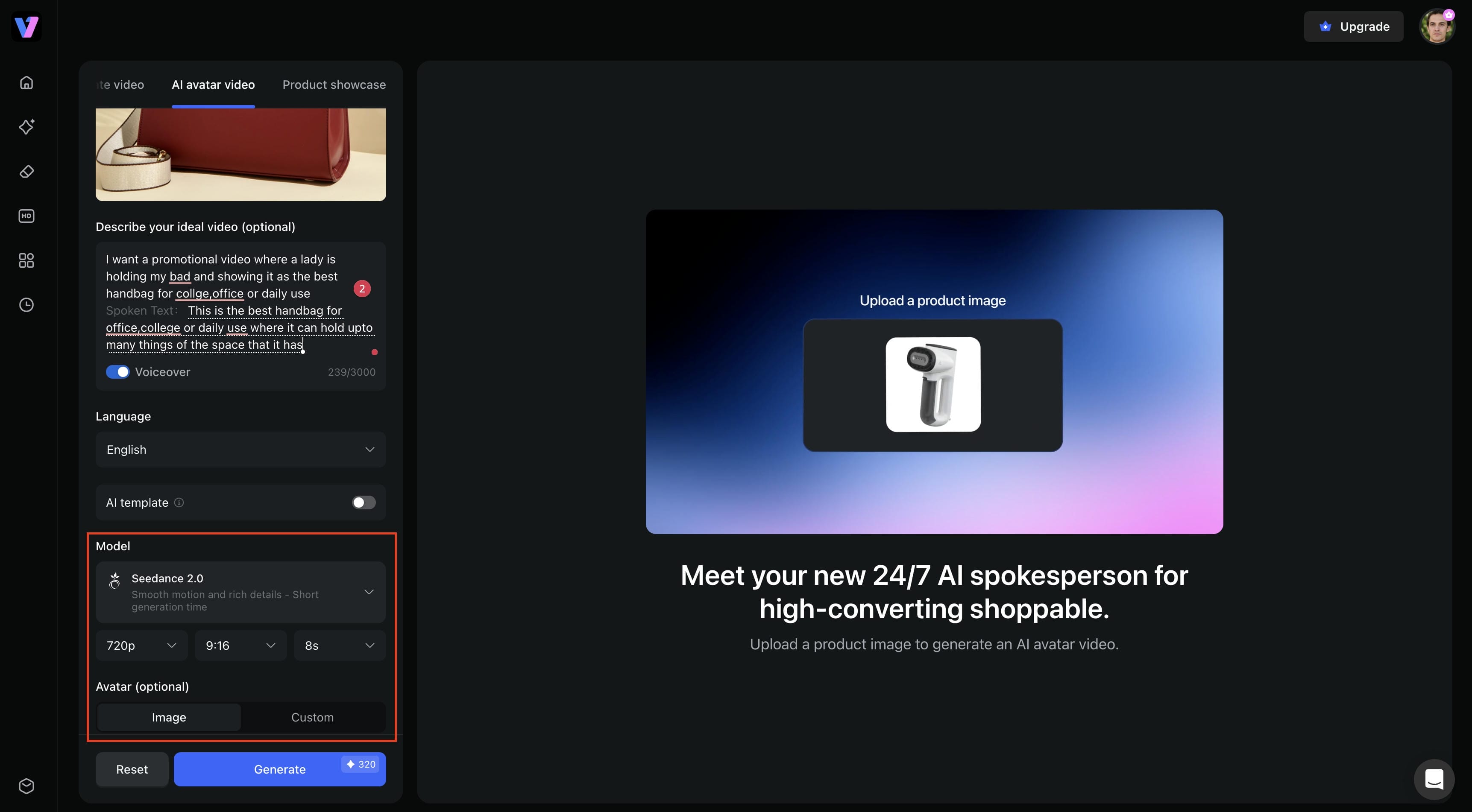
Task: Click the Upgrade button
Action: (x=1353, y=26)
